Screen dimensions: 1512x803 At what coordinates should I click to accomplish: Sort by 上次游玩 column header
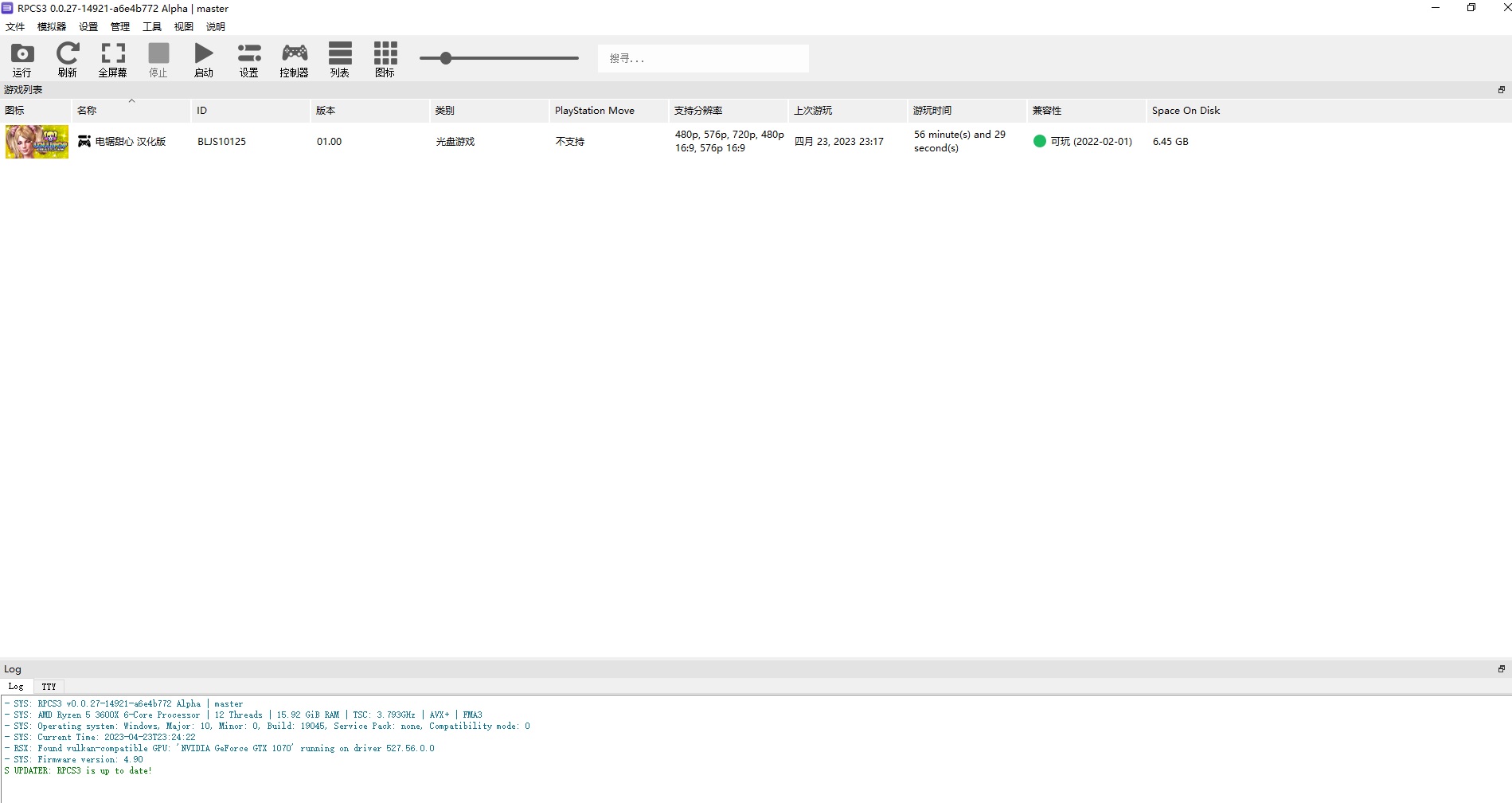point(848,111)
